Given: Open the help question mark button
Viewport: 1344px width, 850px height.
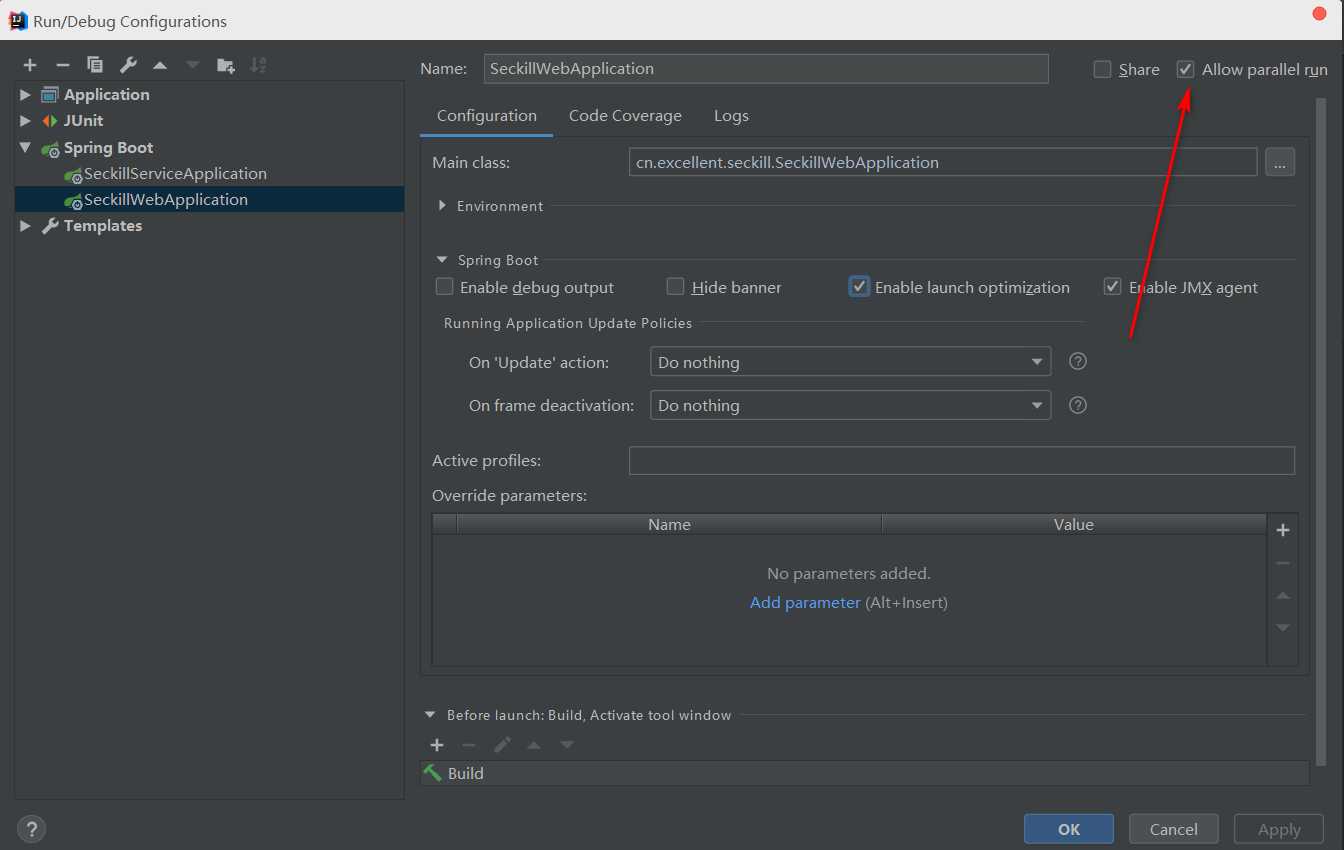Looking at the screenshot, I should click(32, 828).
